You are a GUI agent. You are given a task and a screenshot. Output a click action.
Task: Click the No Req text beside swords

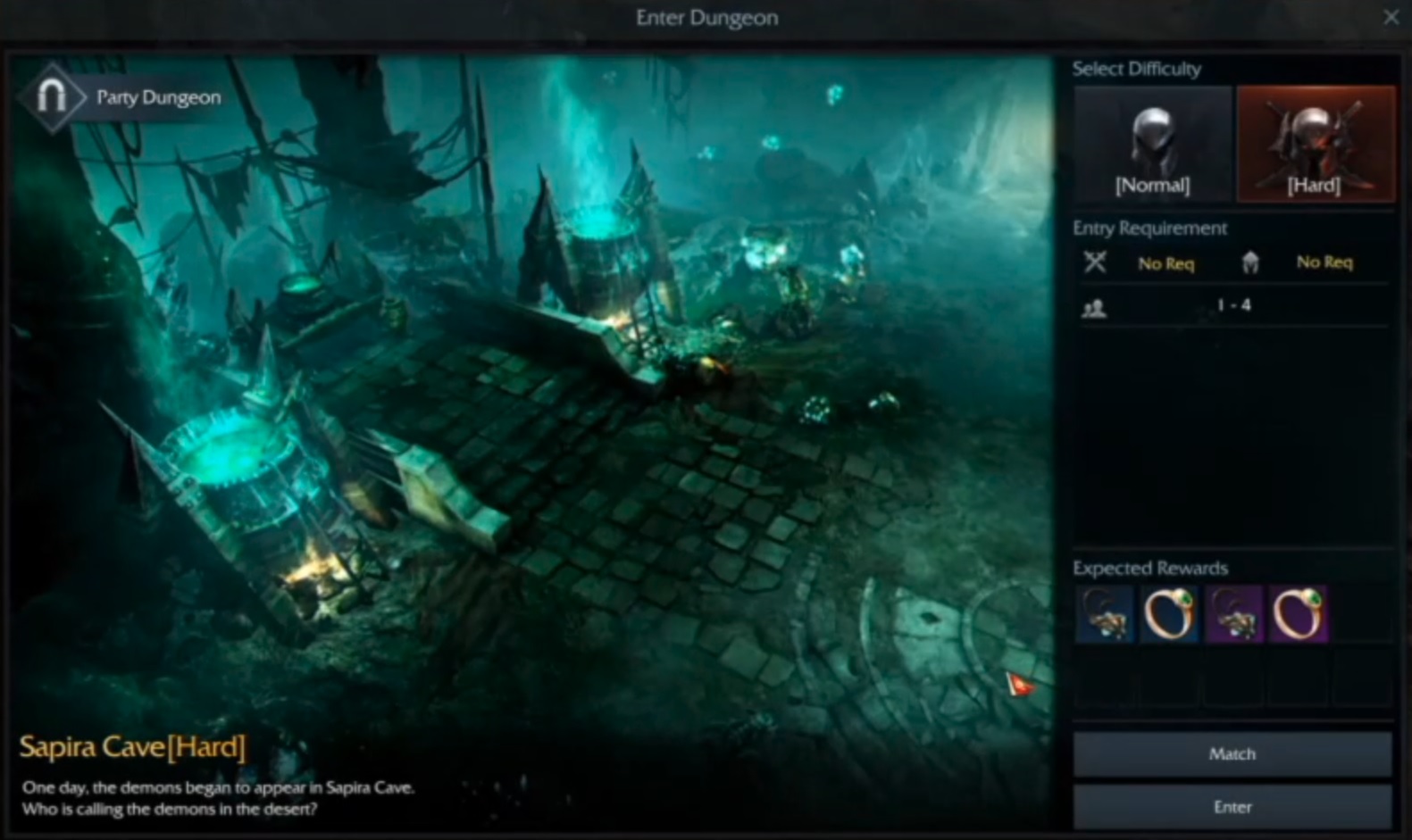point(1166,263)
